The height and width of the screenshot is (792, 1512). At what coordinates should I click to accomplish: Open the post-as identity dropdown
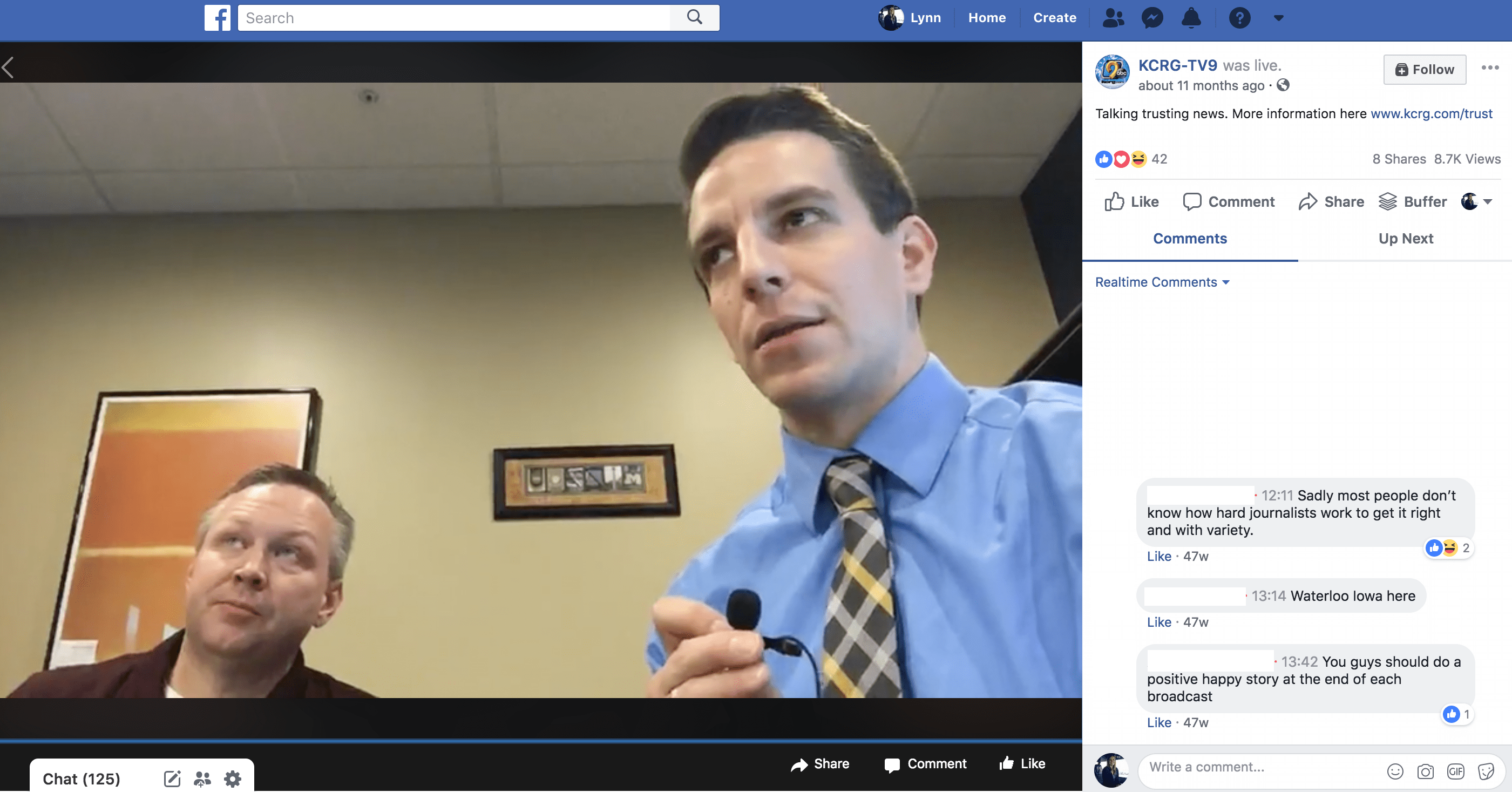[x=1477, y=201]
